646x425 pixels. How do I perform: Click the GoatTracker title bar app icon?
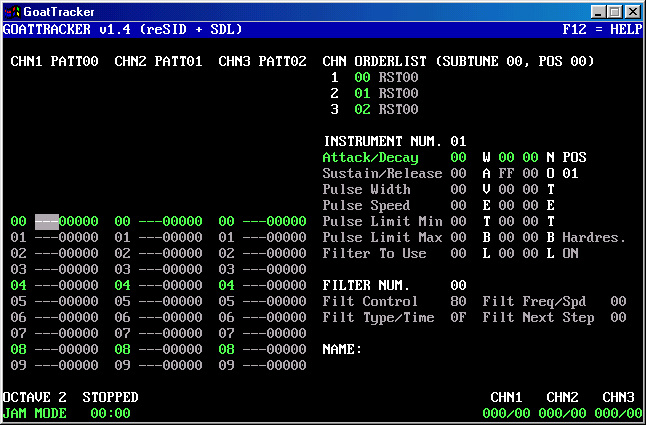point(11,12)
